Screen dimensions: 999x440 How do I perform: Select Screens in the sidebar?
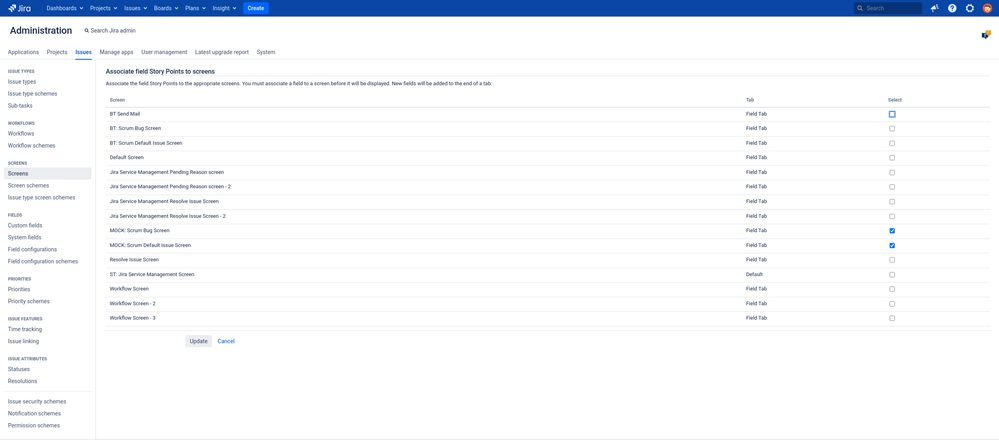point(48,173)
